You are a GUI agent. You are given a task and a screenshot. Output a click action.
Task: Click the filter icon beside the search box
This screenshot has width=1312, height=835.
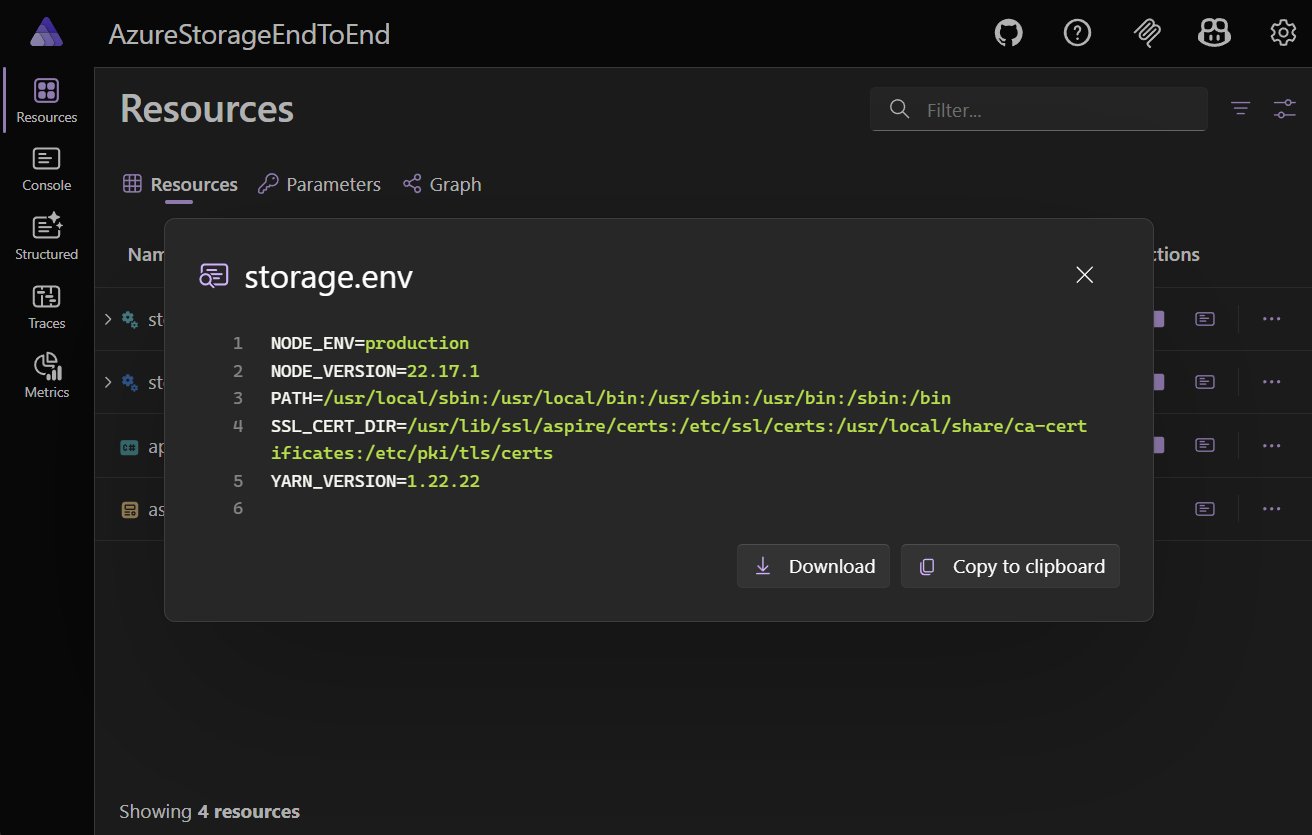click(1240, 108)
